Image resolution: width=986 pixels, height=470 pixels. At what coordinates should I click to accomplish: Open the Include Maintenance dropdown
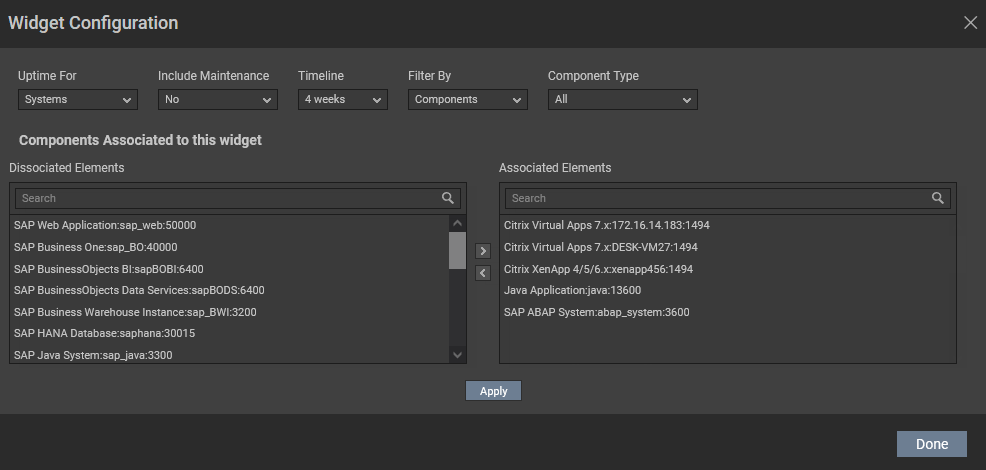click(x=218, y=99)
